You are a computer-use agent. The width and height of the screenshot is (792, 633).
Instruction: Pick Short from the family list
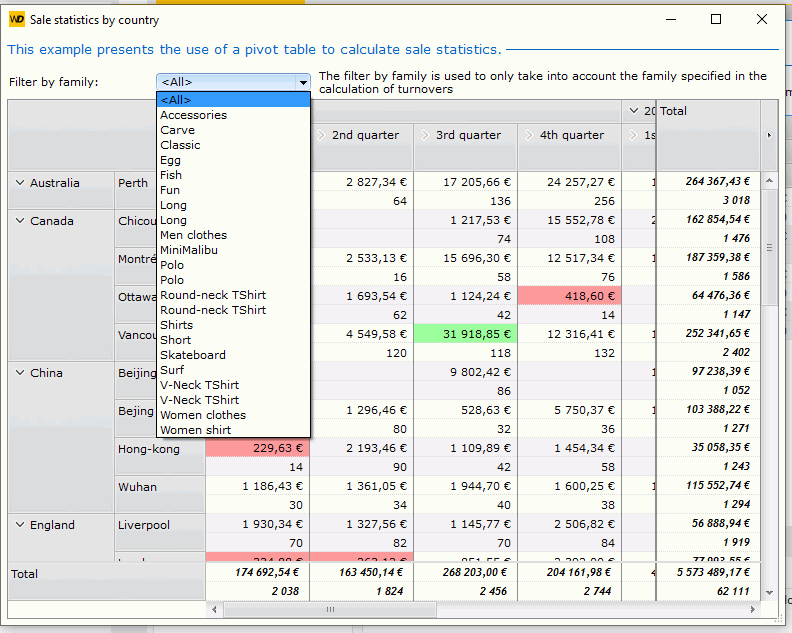(x=233, y=340)
